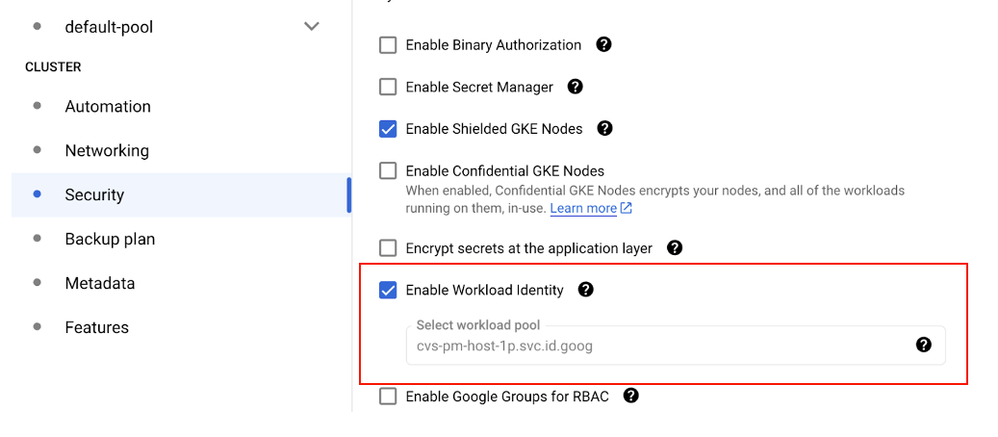The image size is (998, 437).
Task: Open help tooltip for Shielded GKE Nodes
Action: pyautogui.click(x=604, y=129)
